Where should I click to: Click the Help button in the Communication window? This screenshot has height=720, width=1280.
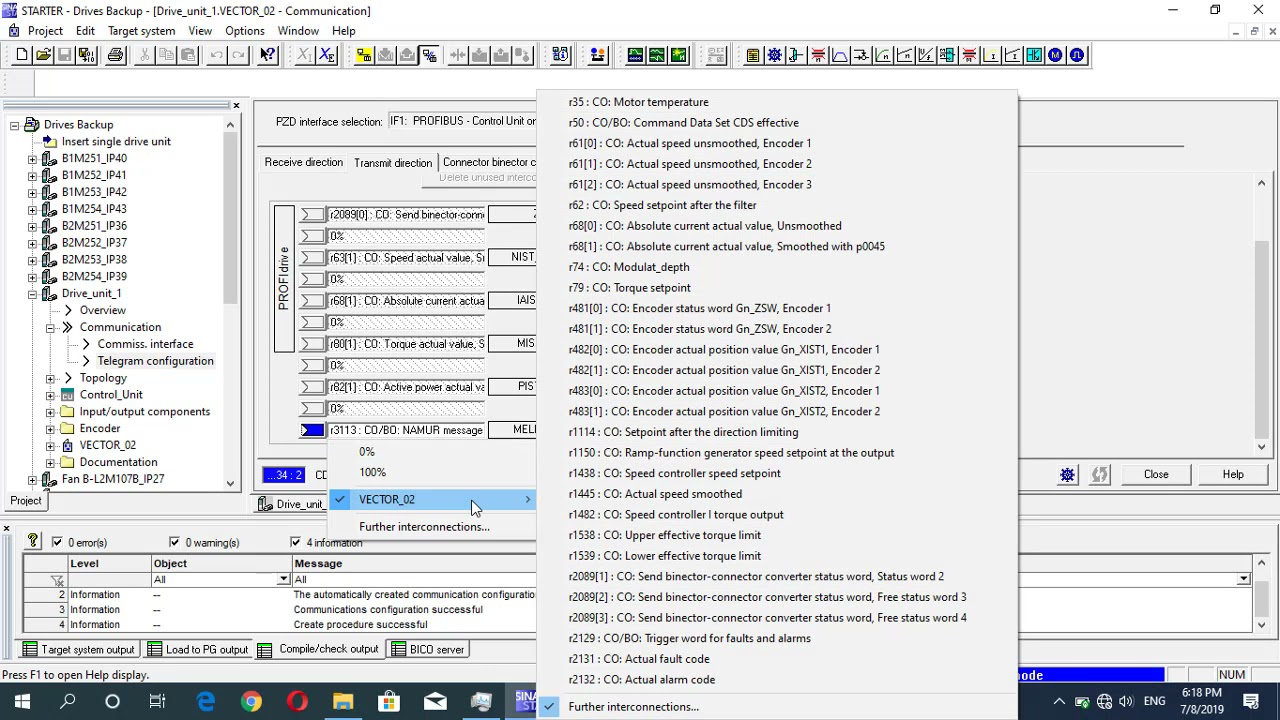(1233, 475)
